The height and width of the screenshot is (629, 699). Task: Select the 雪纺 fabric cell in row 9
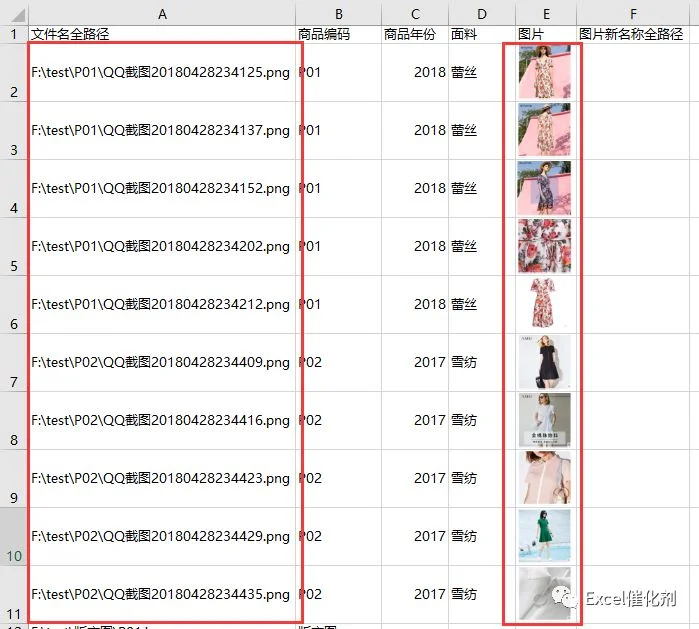pos(482,478)
